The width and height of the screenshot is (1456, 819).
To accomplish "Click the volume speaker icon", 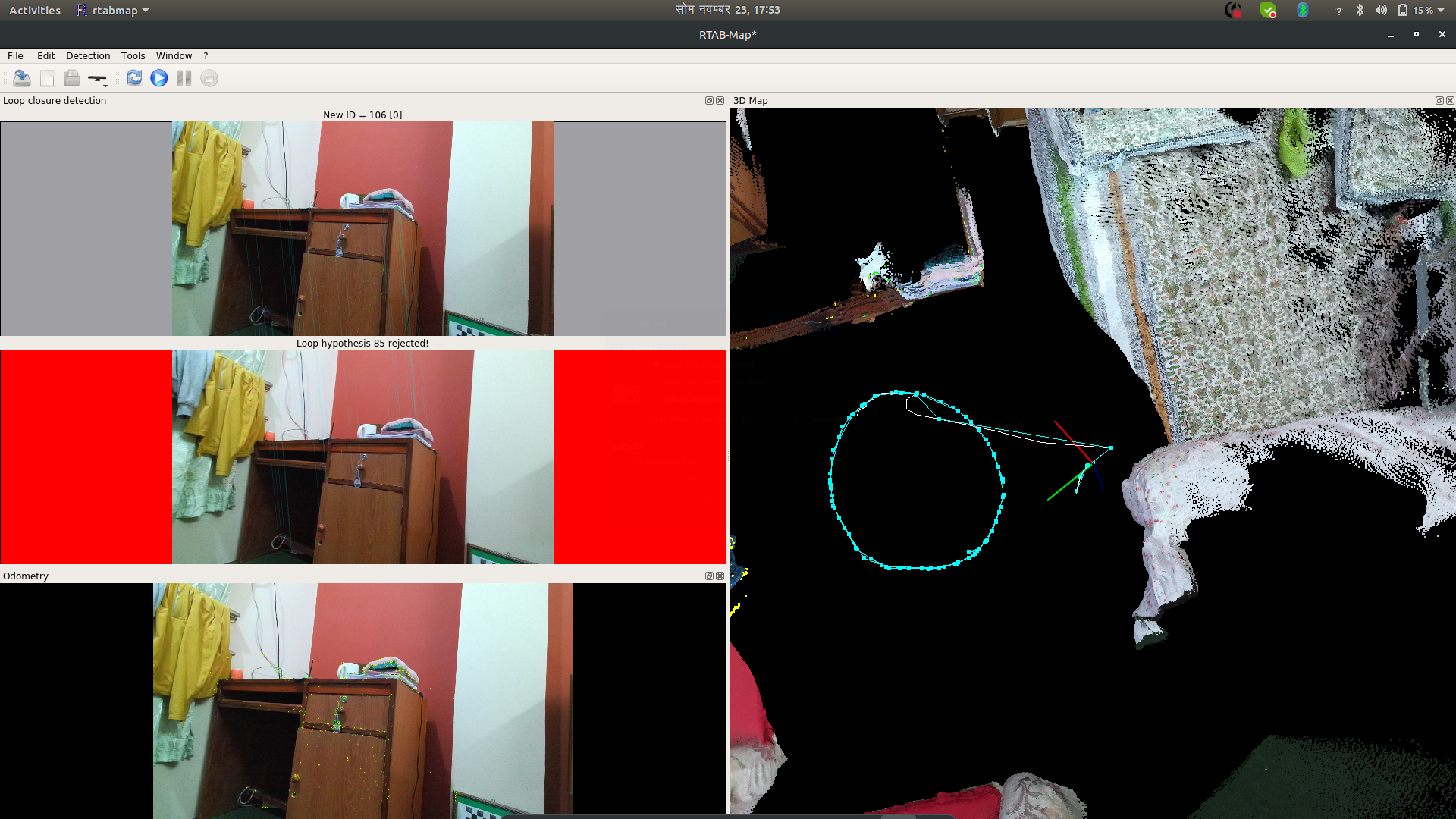I will tap(1381, 10).
